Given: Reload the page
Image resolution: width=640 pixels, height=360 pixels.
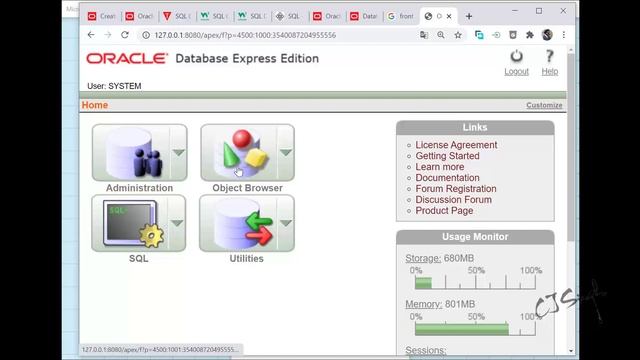Looking at the screenshot, I should [x=125, y=35].
